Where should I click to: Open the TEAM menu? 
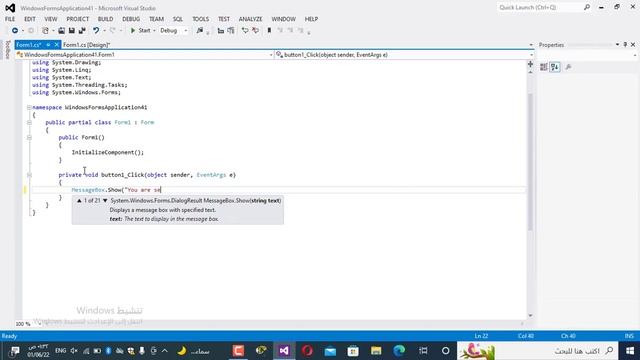click(x=156, y=19)
